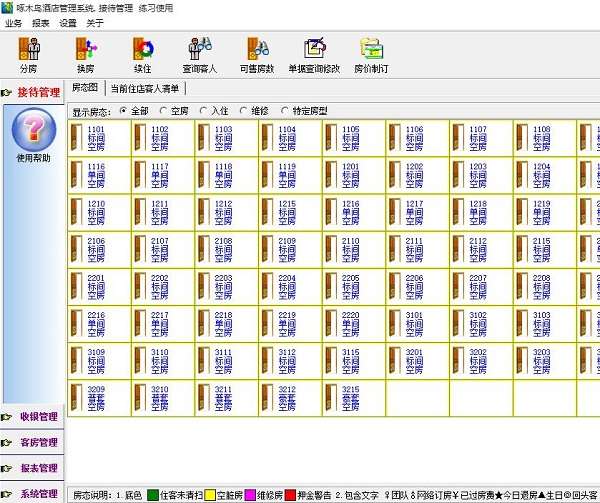This screenshot has width=600, height=503.
Task: Click room 3111 标间 空房 text
Action: point(223,361)
